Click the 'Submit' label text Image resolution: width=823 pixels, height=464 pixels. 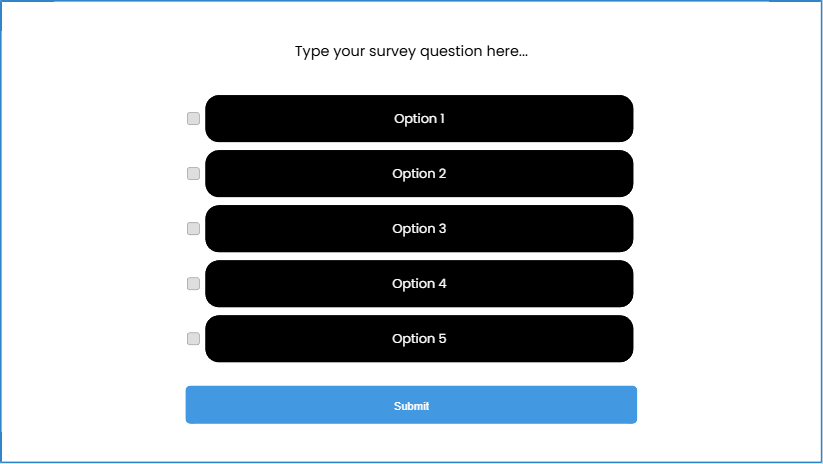click(x=411, y=406)
